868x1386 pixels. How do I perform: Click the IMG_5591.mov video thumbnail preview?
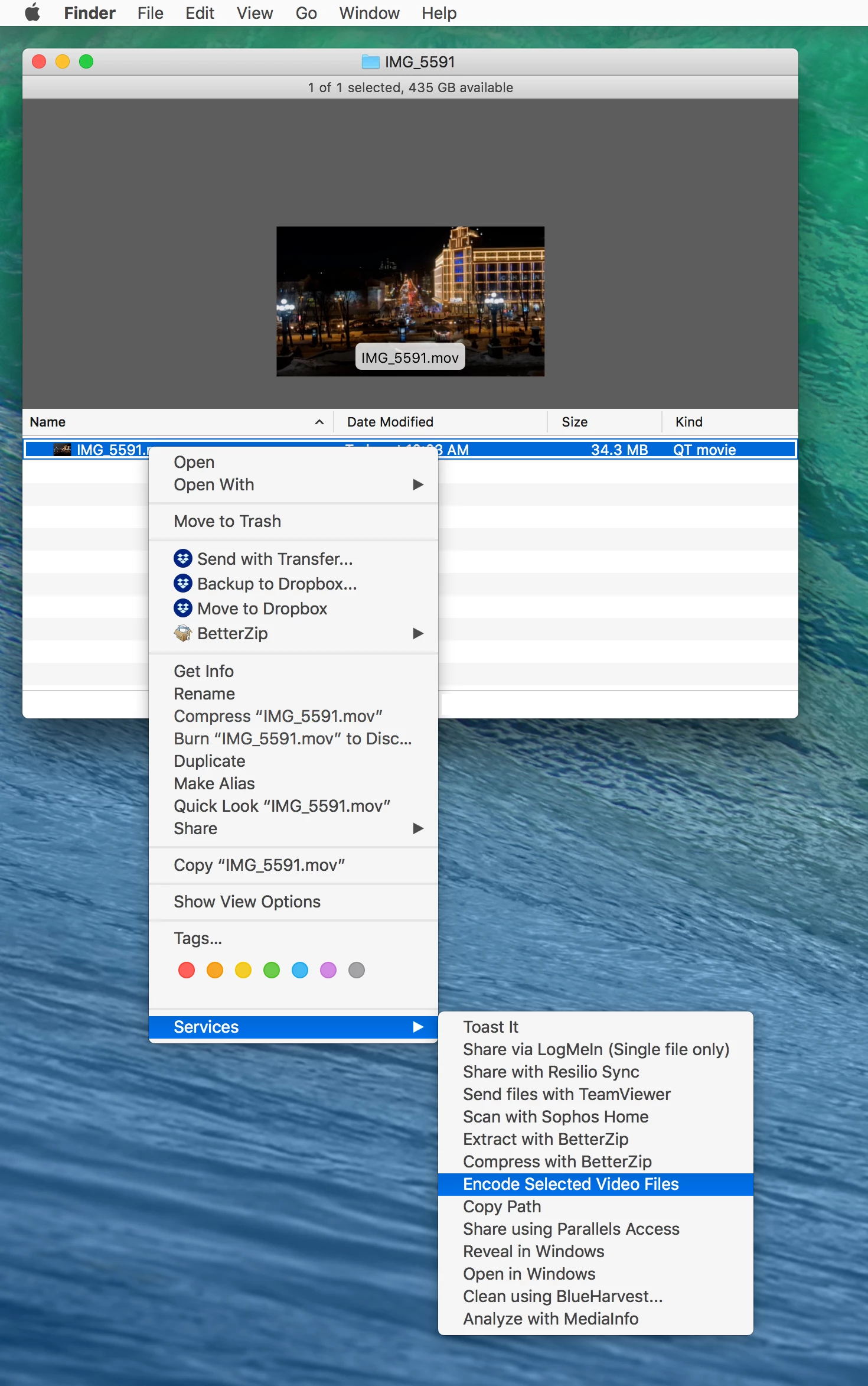(410, 301)
